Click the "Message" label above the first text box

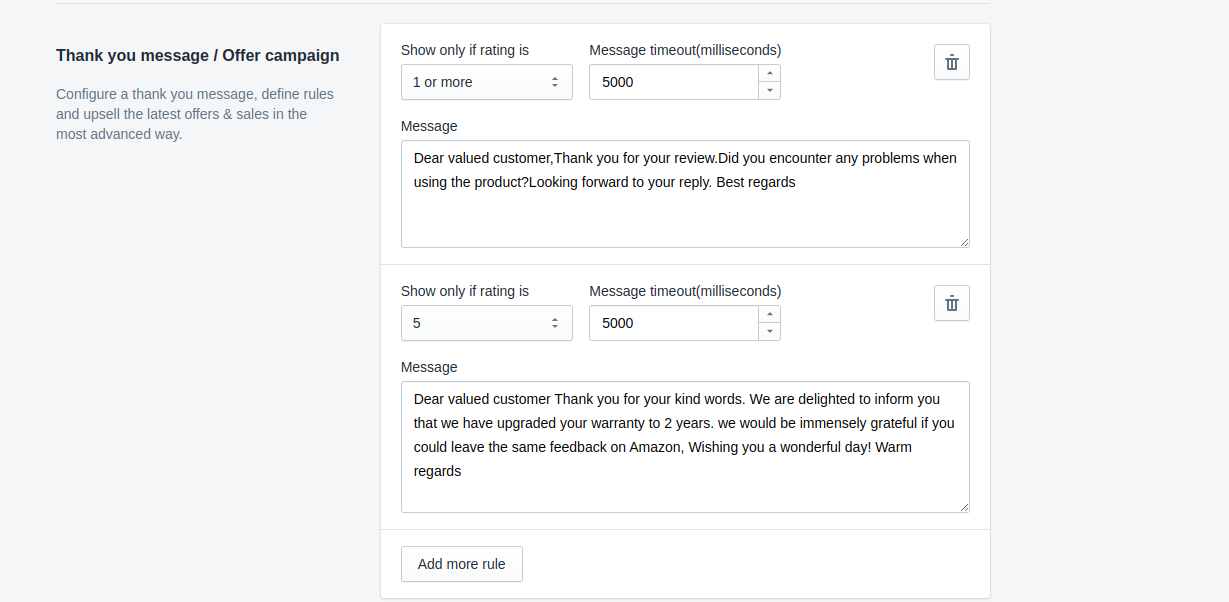(429, 126)
